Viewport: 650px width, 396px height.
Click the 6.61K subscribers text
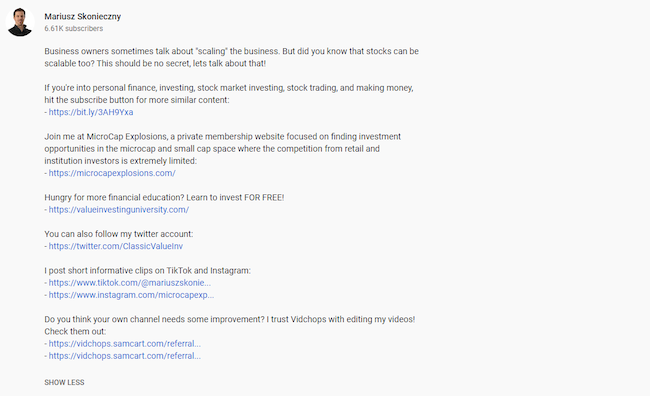[x=74, y=29]
